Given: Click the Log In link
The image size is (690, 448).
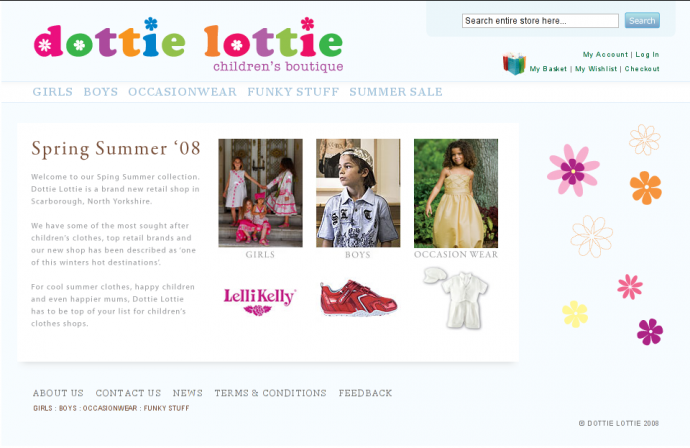Looking at the screenshot, I should coord(647,55).
